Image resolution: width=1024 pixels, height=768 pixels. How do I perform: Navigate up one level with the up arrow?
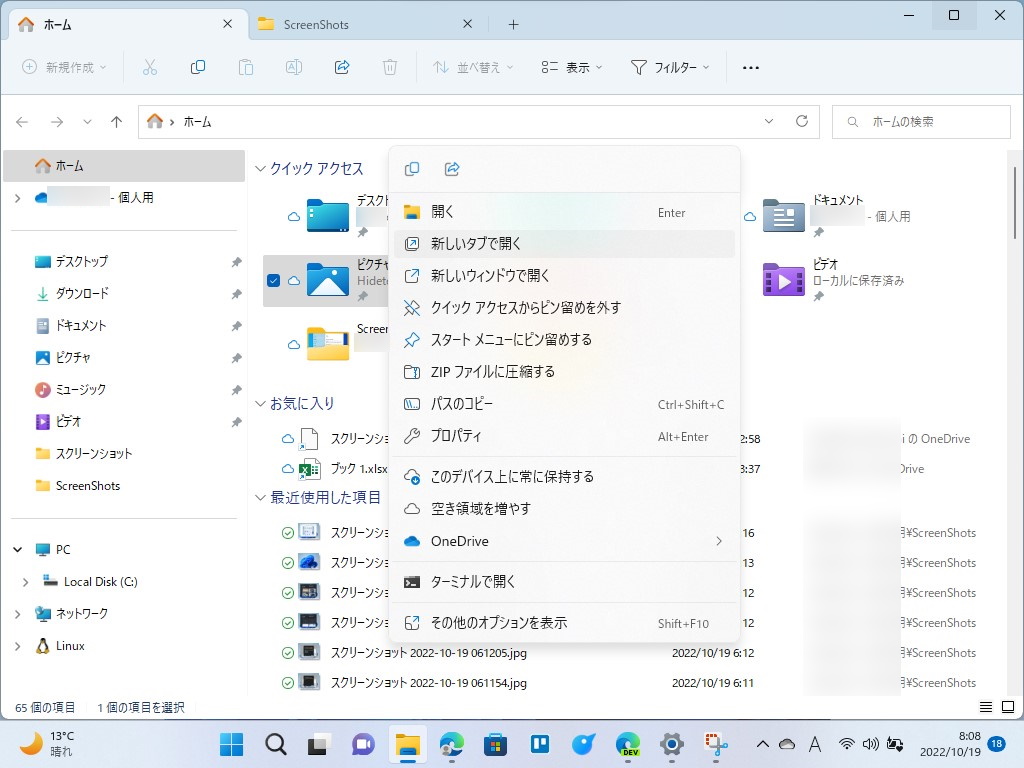click(x=116, y=120)
